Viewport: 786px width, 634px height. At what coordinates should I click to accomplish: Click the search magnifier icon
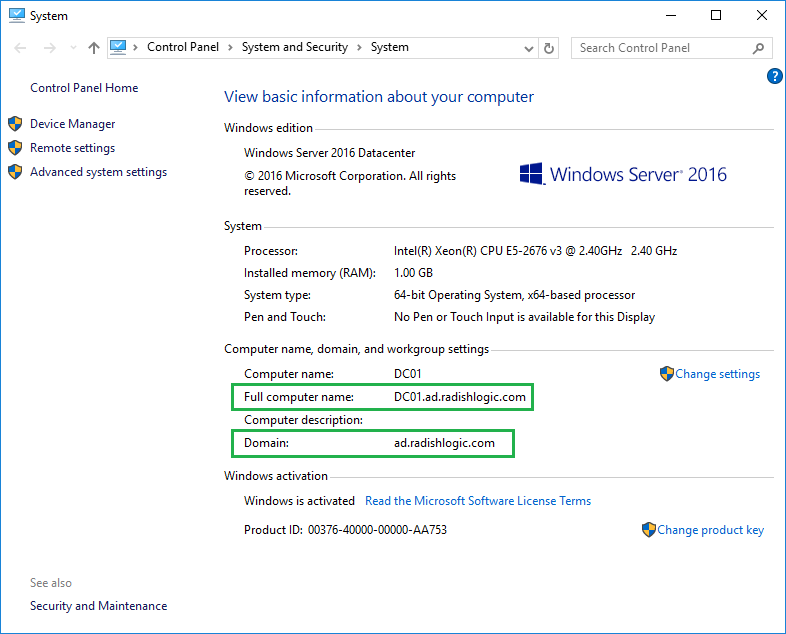point(758,48)
